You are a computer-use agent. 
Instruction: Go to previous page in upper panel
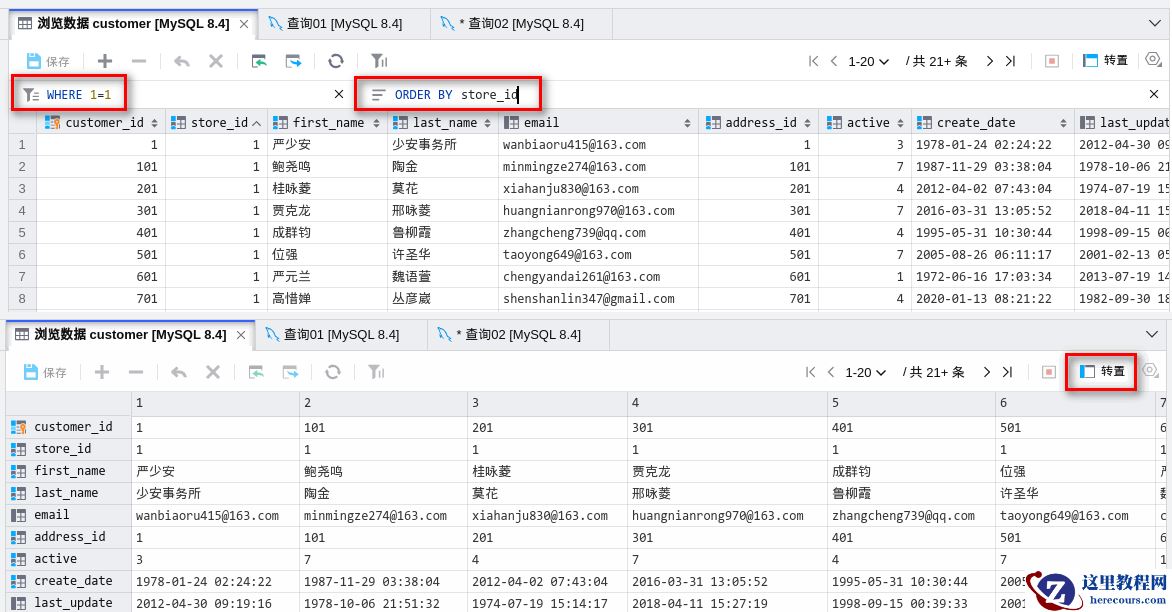point(834,61)
